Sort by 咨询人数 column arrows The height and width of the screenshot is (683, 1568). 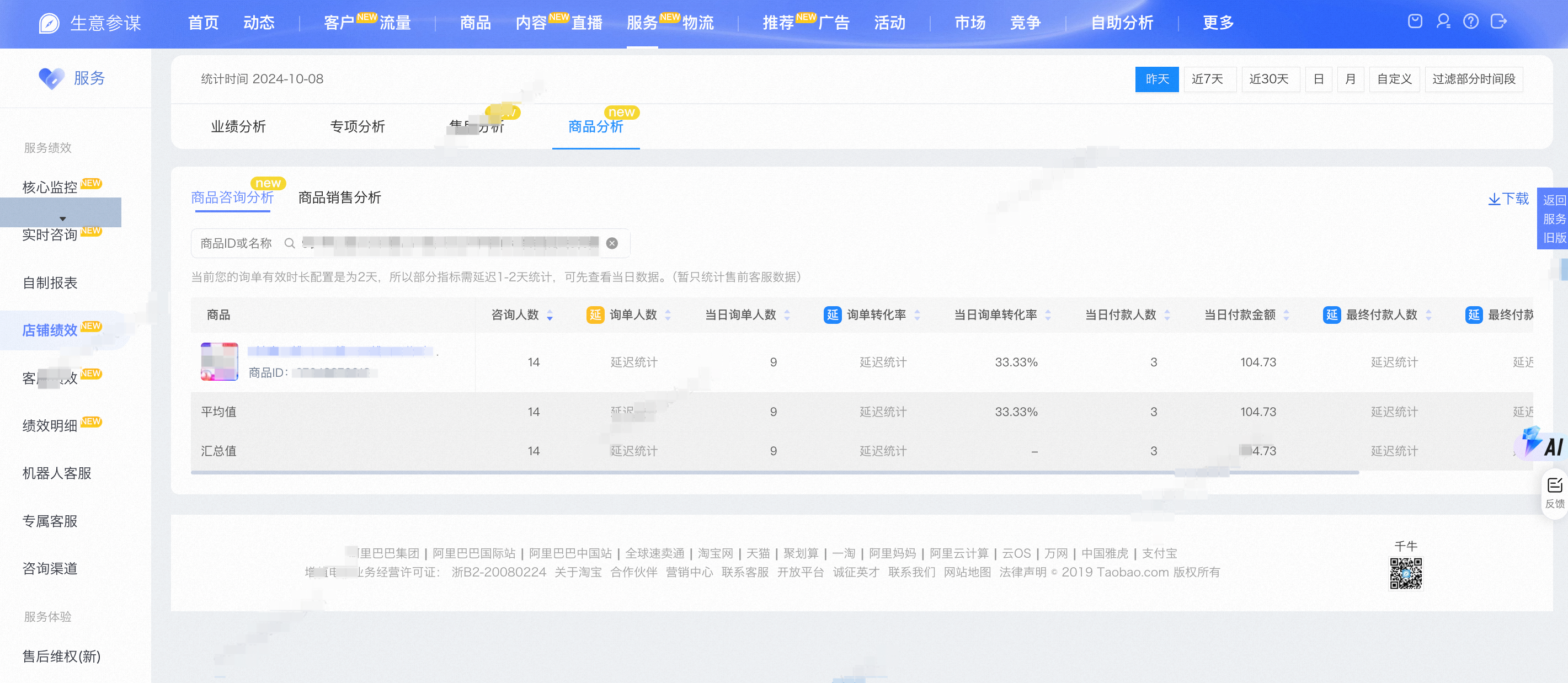point(550,314)
